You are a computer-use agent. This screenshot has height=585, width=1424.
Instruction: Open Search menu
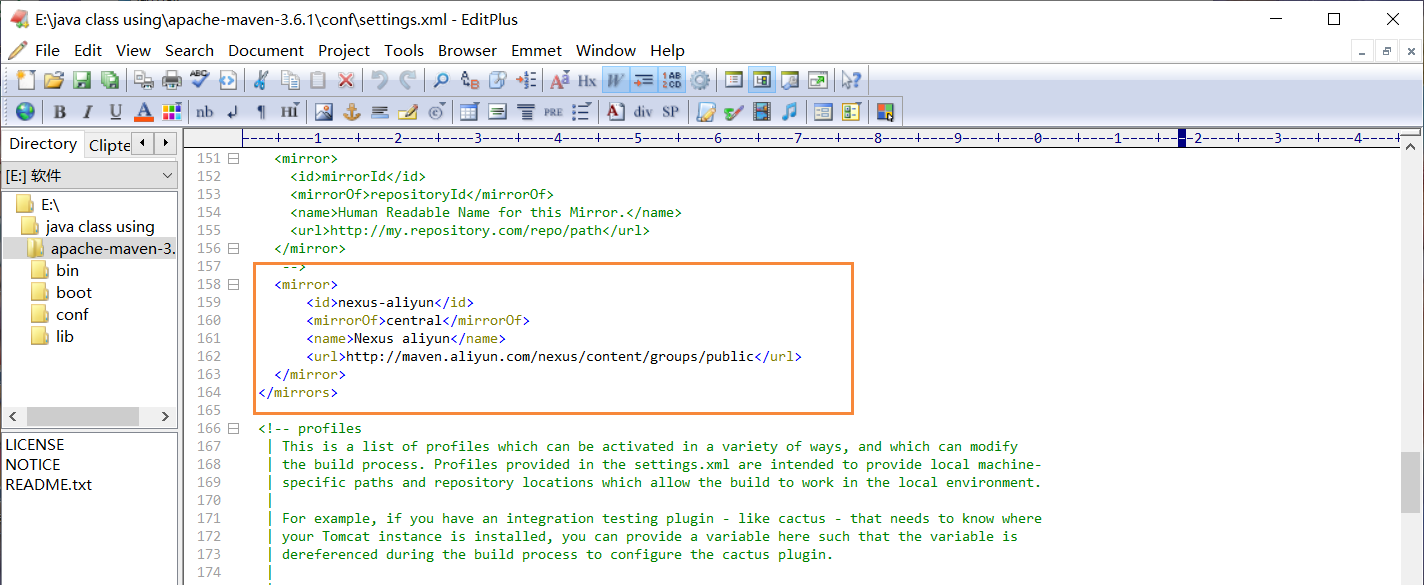pyautogui.click(x=189, y=50)
